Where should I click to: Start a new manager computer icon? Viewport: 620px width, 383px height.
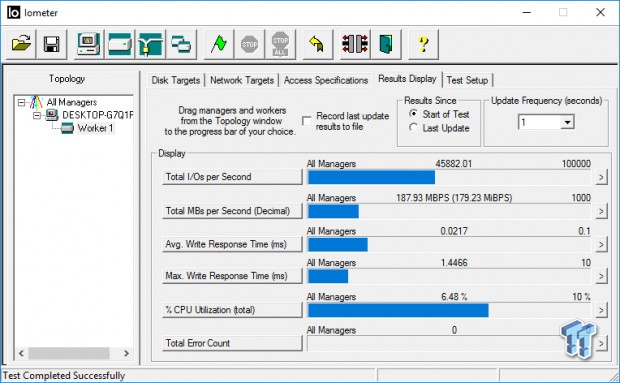point(89,44)
